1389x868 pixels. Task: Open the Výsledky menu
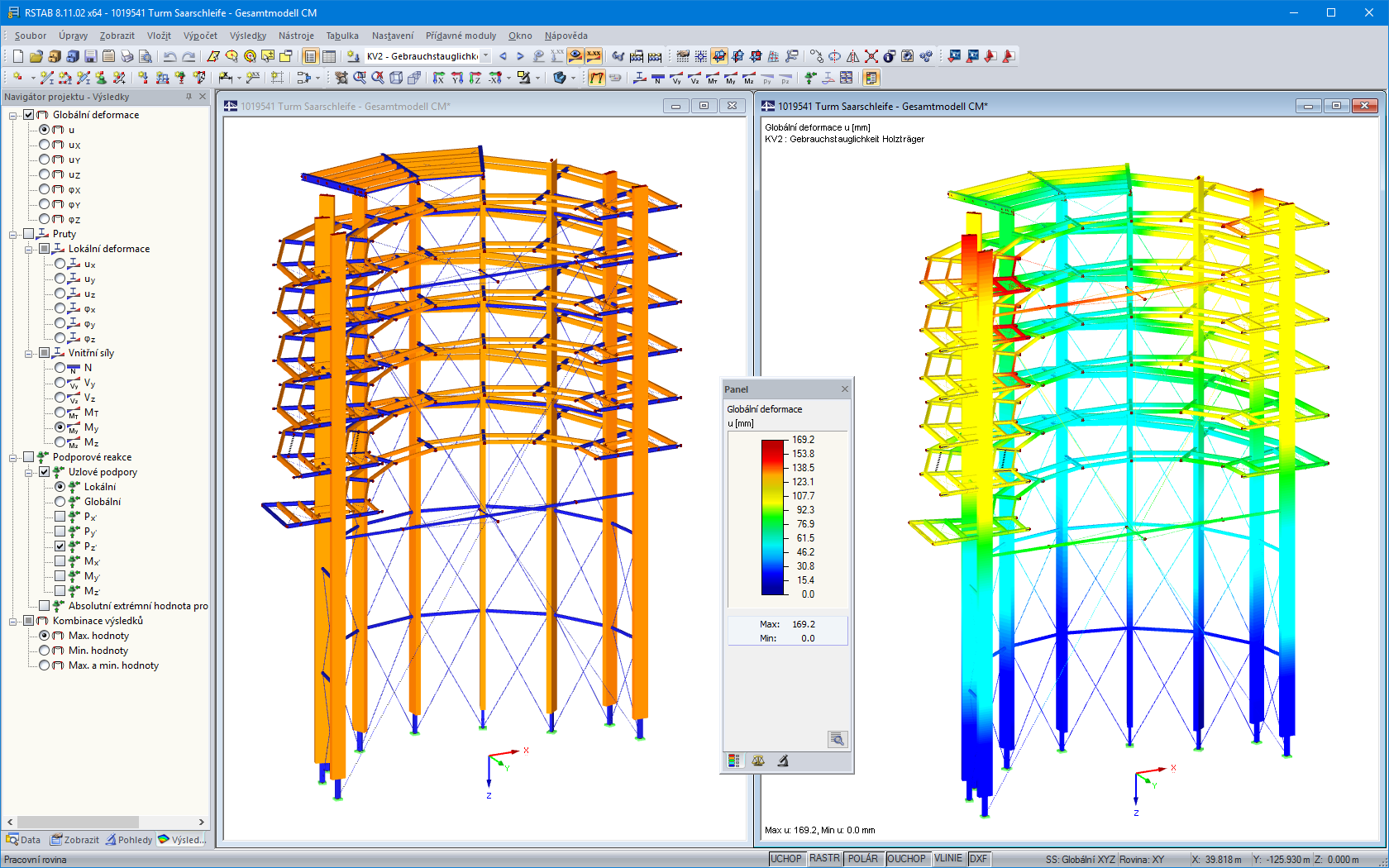248,36
